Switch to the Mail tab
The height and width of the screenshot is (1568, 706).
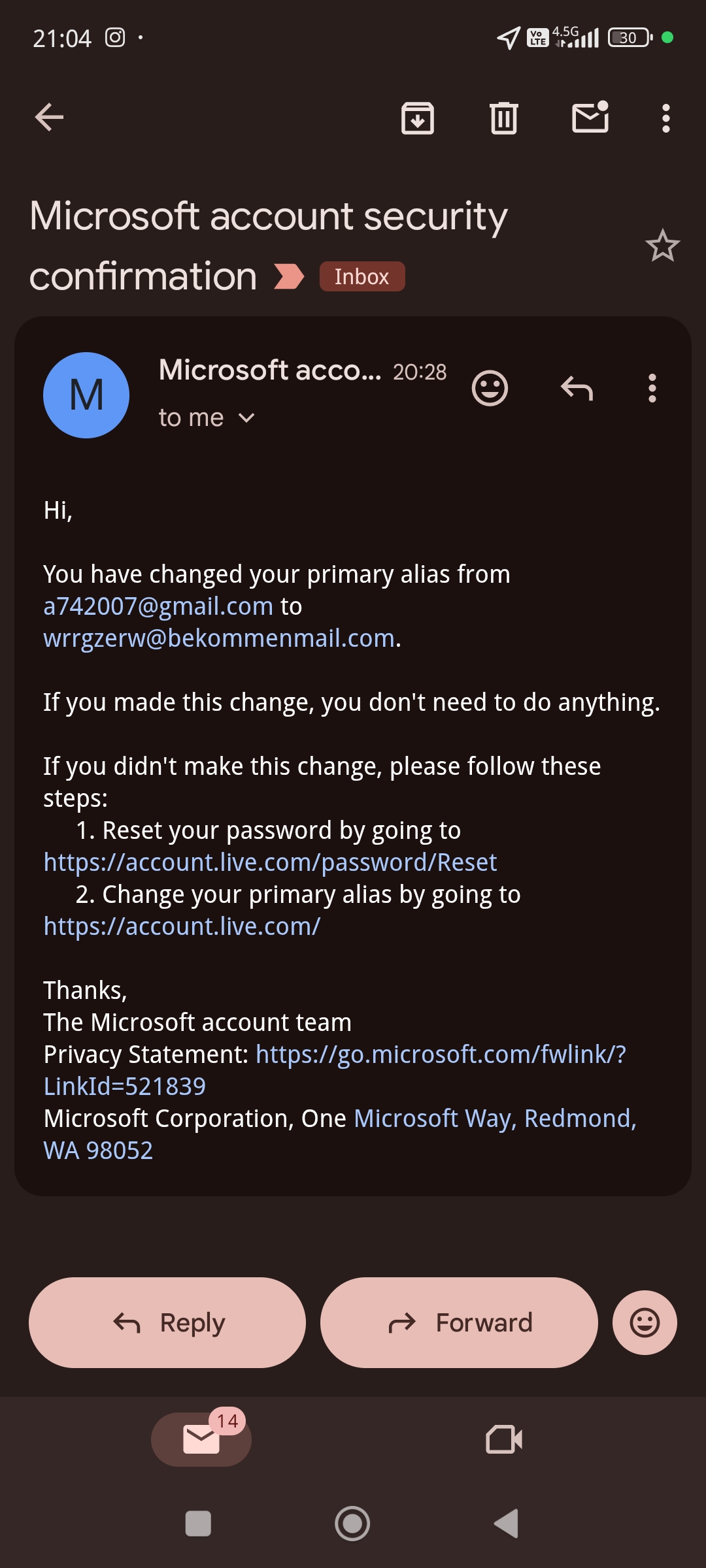tap(201, 1439)
